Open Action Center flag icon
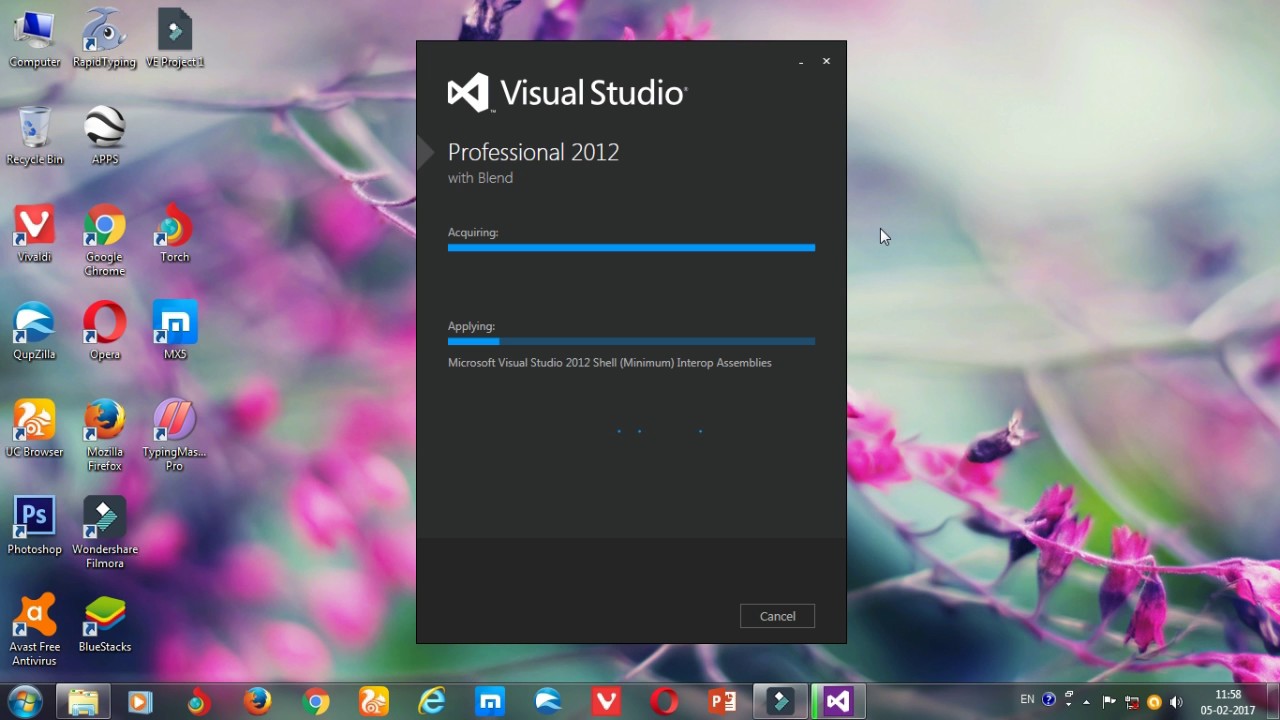This screenshot has width=1280, height=720. (1109, 702)
